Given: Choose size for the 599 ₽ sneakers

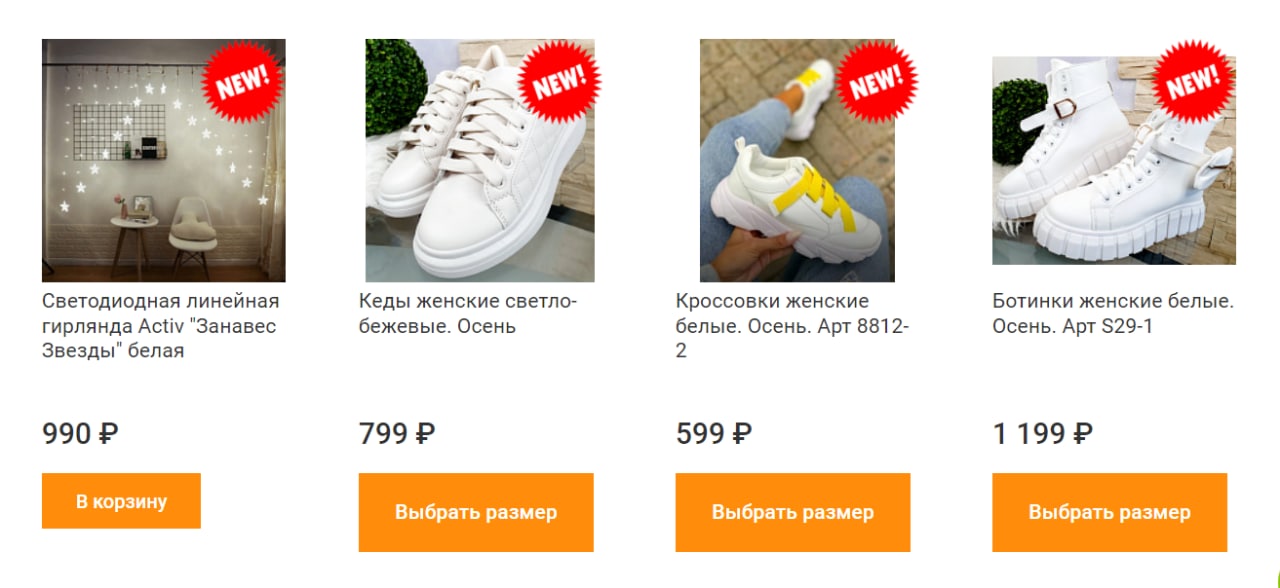Looking at the screenshot, I should point(793,512).
